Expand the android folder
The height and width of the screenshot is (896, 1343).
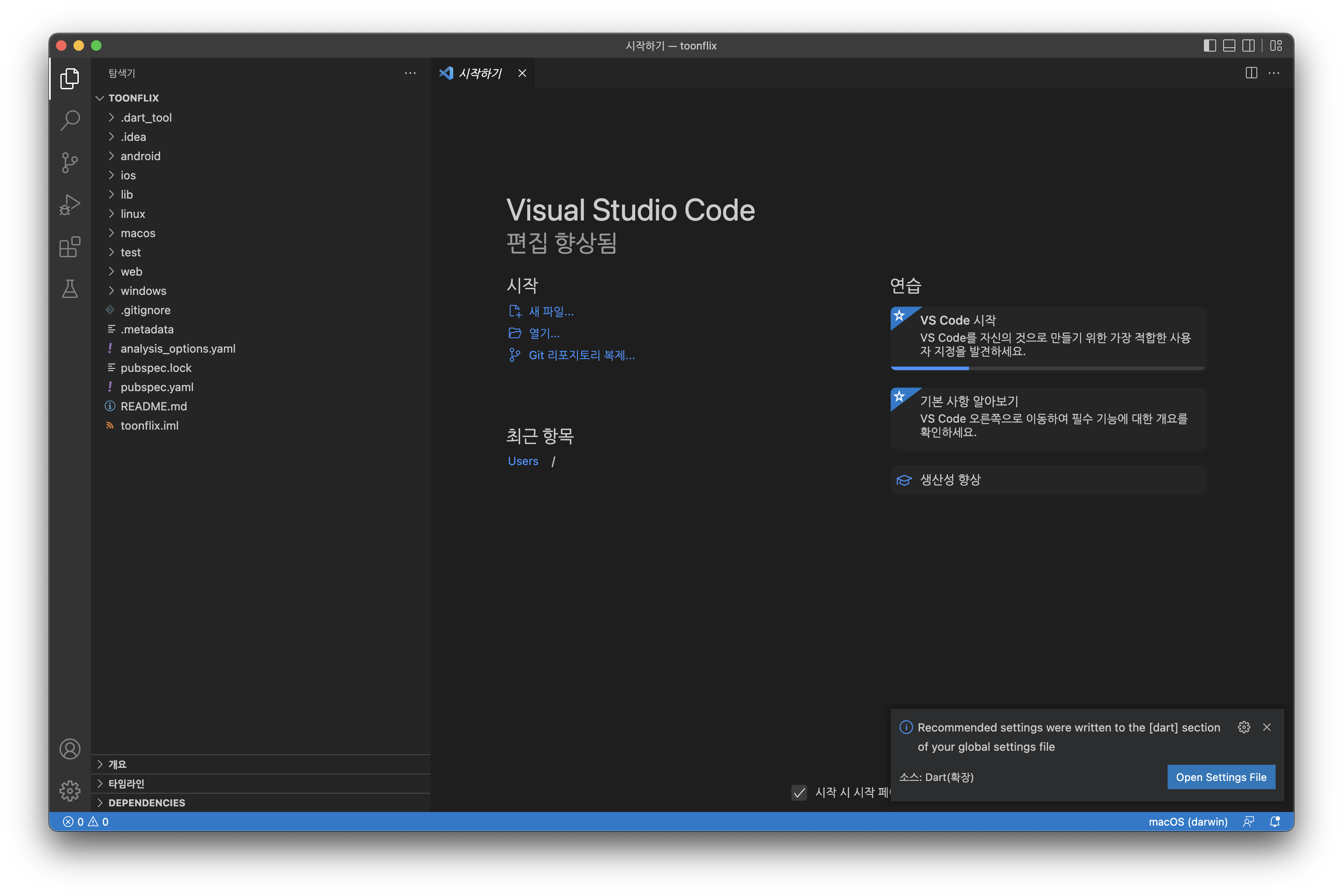coord(260,156)
